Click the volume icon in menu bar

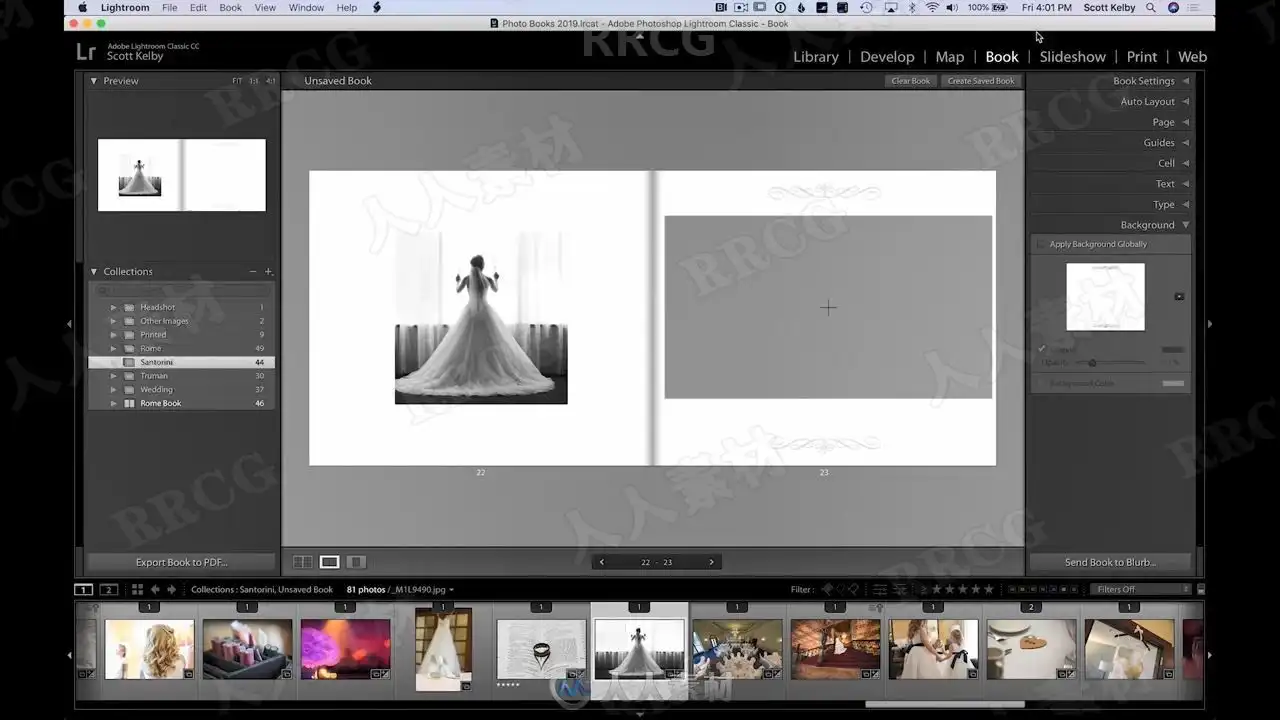(952, 7)
